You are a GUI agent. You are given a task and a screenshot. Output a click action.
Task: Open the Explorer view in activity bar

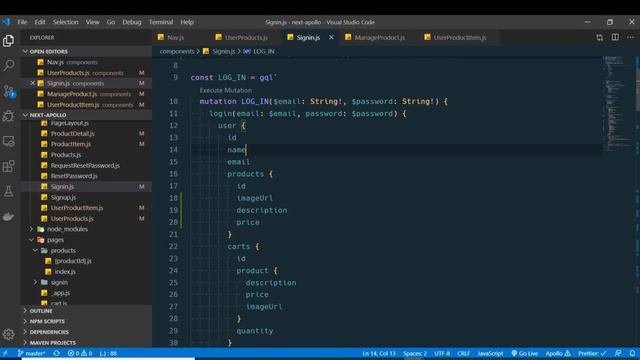click(x=9, y=40)
